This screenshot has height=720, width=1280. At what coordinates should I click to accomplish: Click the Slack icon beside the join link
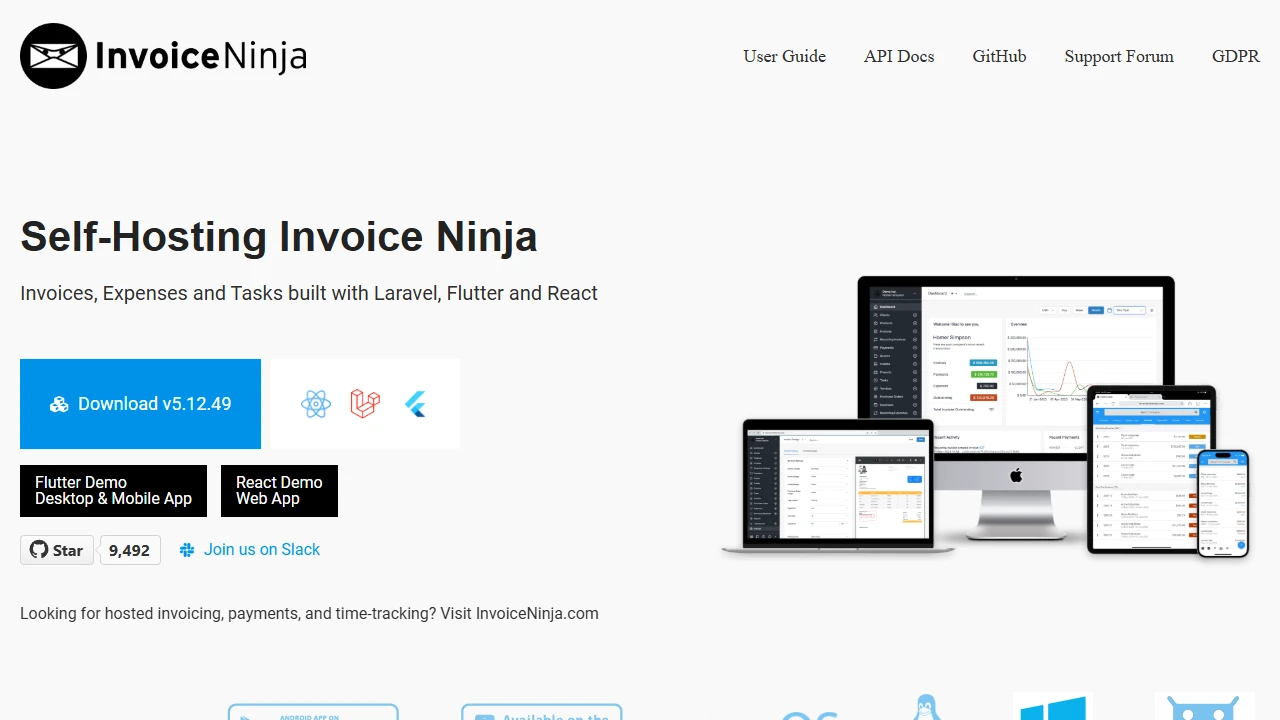[x=187, y=550]
